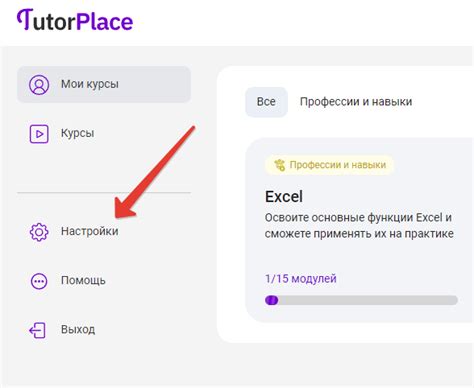The height and width of the screenshot is (388, 474).
Task: Click the gear icon for Настройки
Action: (39, 232)
